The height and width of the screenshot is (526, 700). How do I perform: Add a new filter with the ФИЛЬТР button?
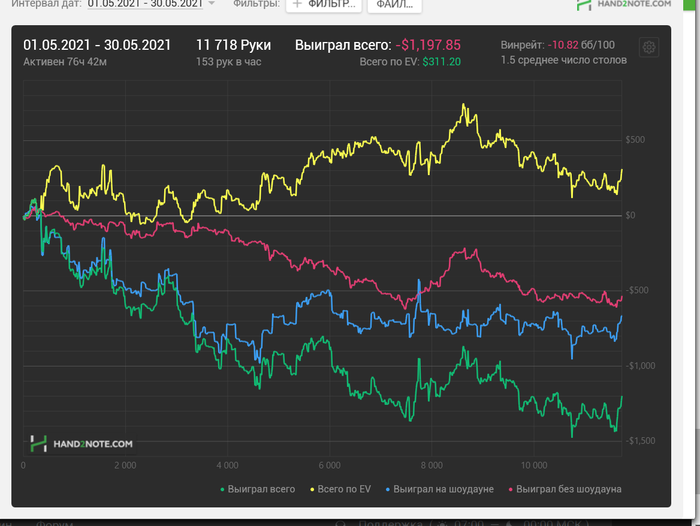pyautogui.click(x=324, y=5)
